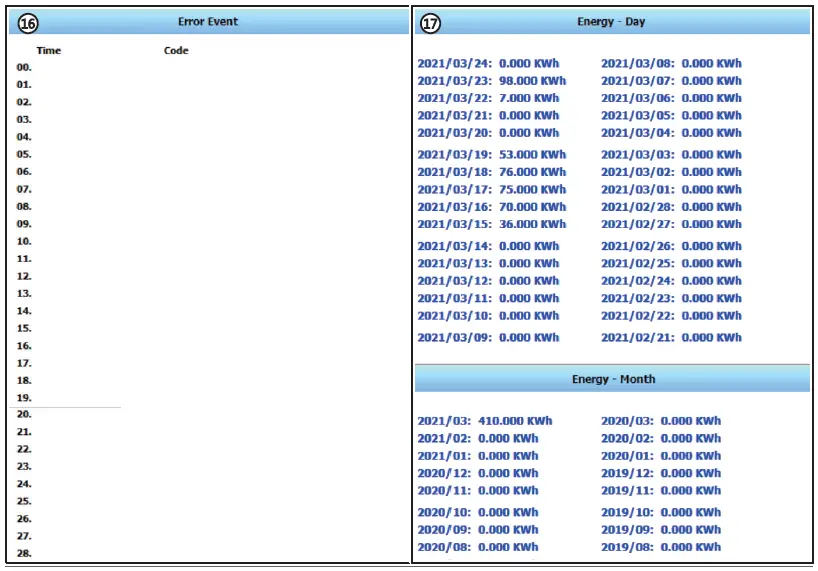The height and width of the screenshot is (571, 818).
Task: Select error event row 19.
Action: point(24,398)
